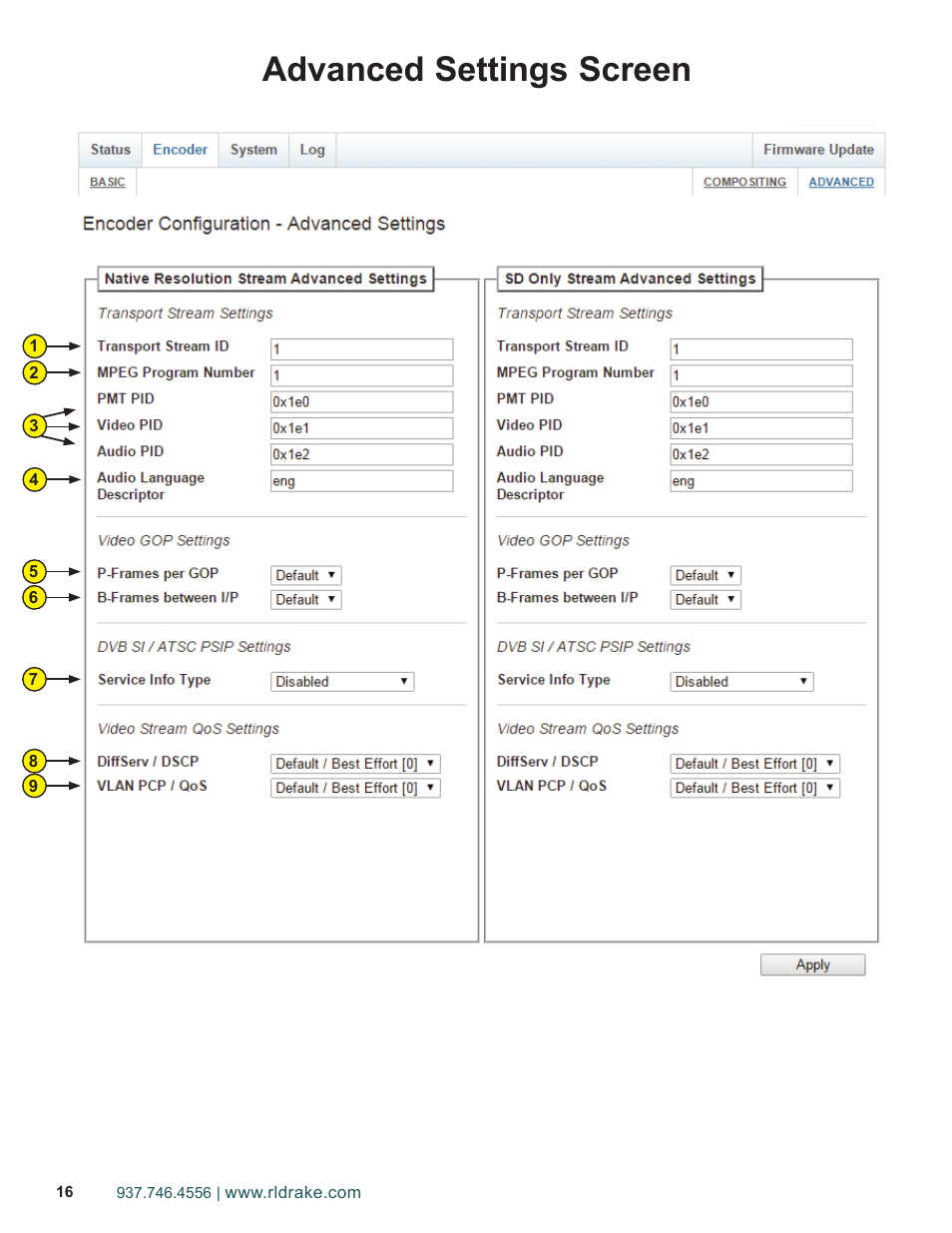This screenshot has width=952, height=1233.
Task: Focus SD Only MPEG Program Number field
Action: coord(761,375)
